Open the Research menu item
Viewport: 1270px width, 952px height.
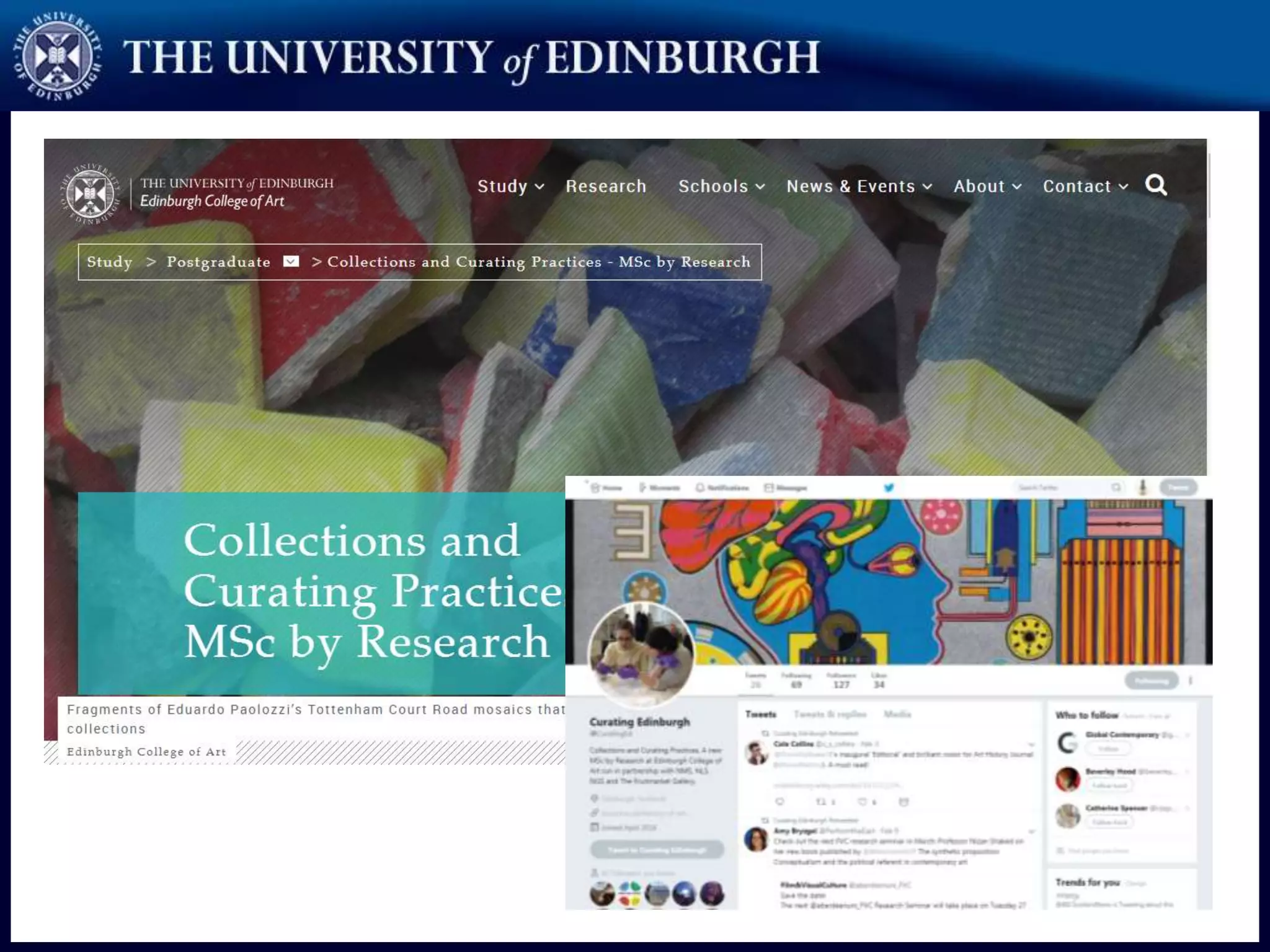(x=606, y=186)
